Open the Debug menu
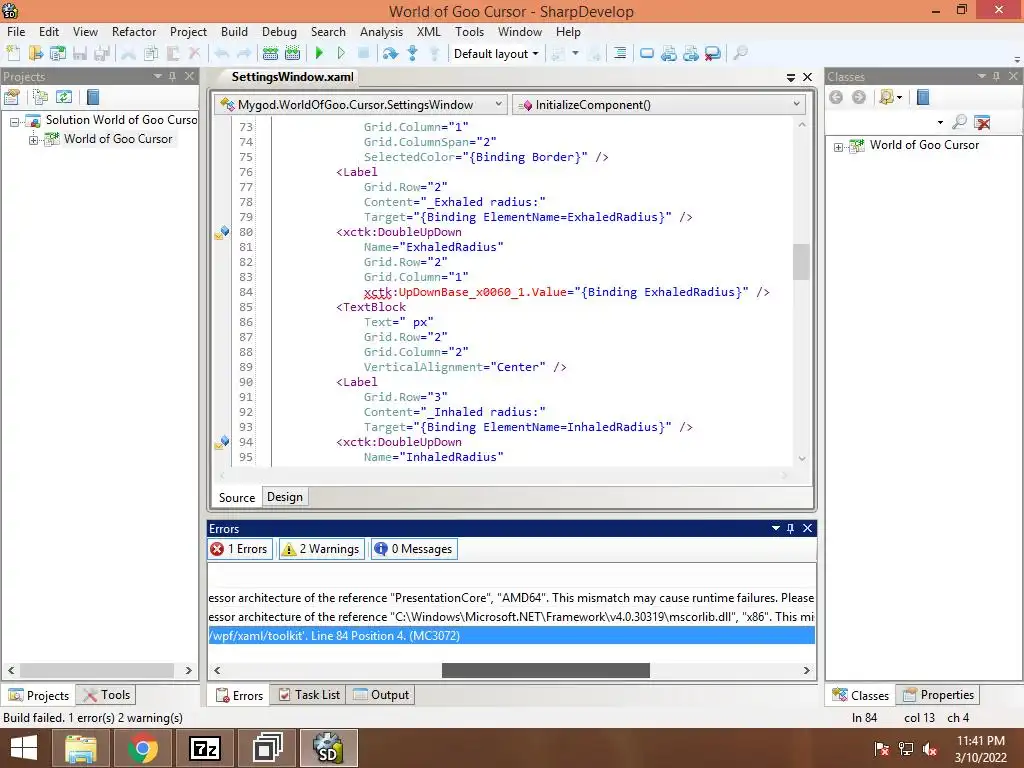1024x768 pixels. click(279, 31)
